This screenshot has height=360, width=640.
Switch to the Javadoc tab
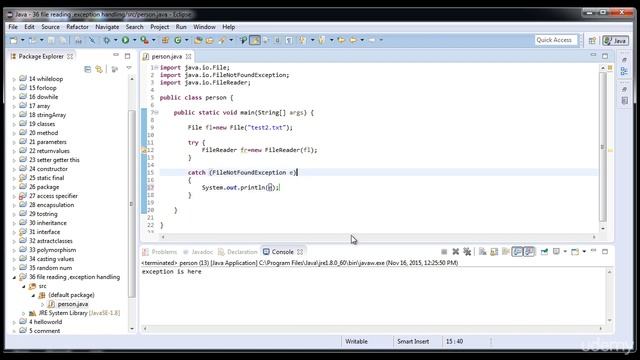(x=198, y=252)
